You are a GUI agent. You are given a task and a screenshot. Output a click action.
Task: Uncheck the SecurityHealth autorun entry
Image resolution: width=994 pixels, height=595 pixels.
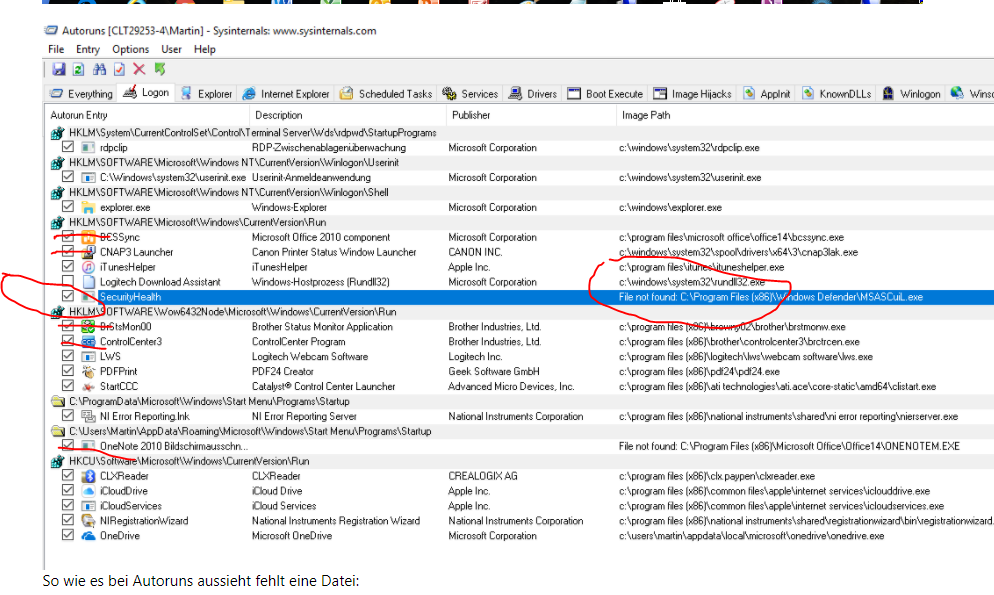(68, 296)
